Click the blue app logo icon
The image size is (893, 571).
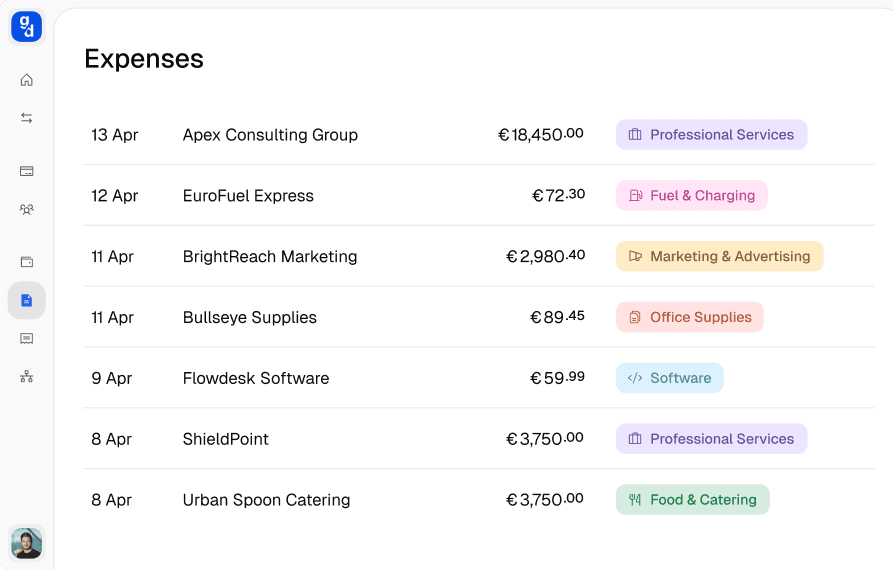point(27,27)
